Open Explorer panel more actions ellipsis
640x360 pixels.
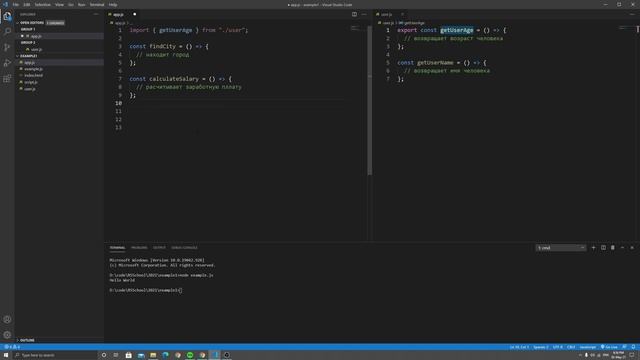coord(96,14)
